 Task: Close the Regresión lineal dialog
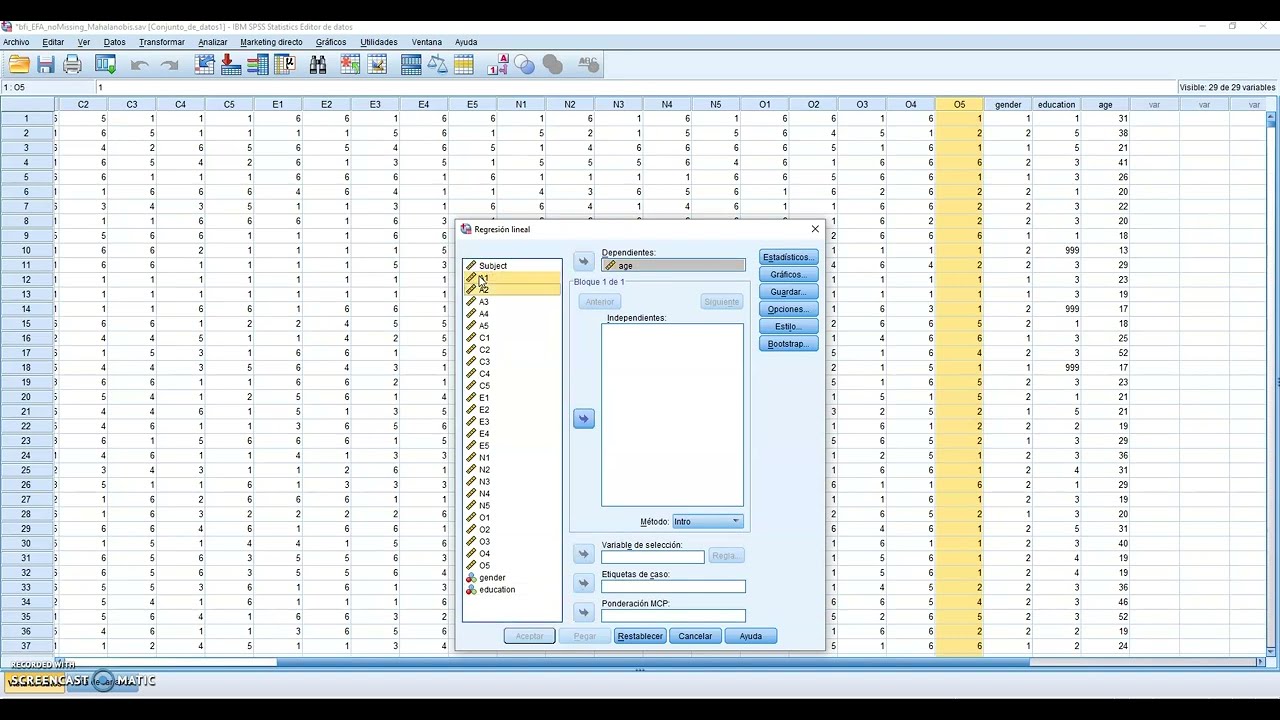click(x=815, y=229)
